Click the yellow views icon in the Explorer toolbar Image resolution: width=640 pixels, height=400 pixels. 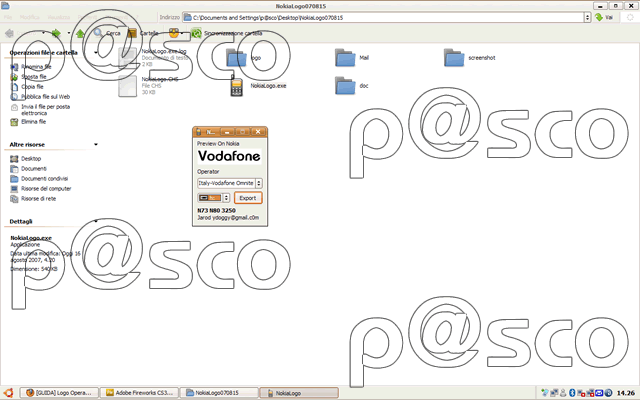174,33
